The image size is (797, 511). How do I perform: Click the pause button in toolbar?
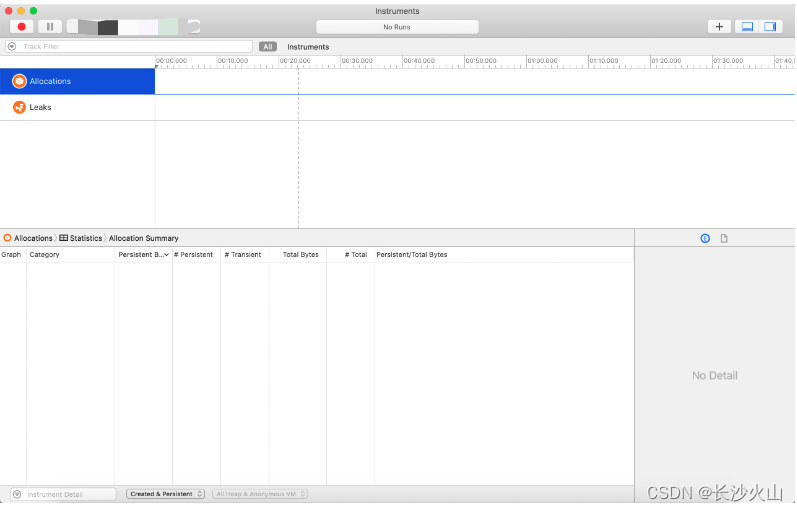coord(50,26)
